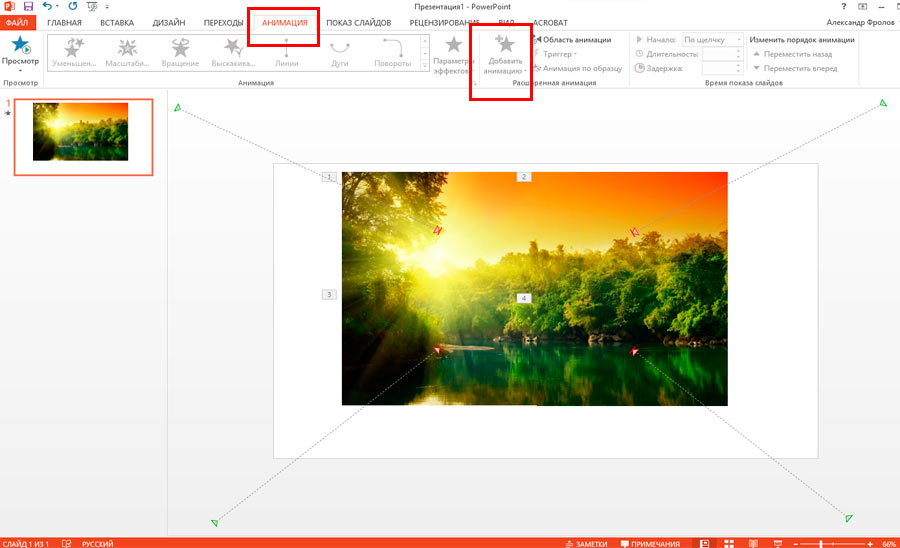Image resolution: width=900 pixels, height=548 pixels.
Task: Redo with the curved arrow icon
Action: [x=72, y=6]
